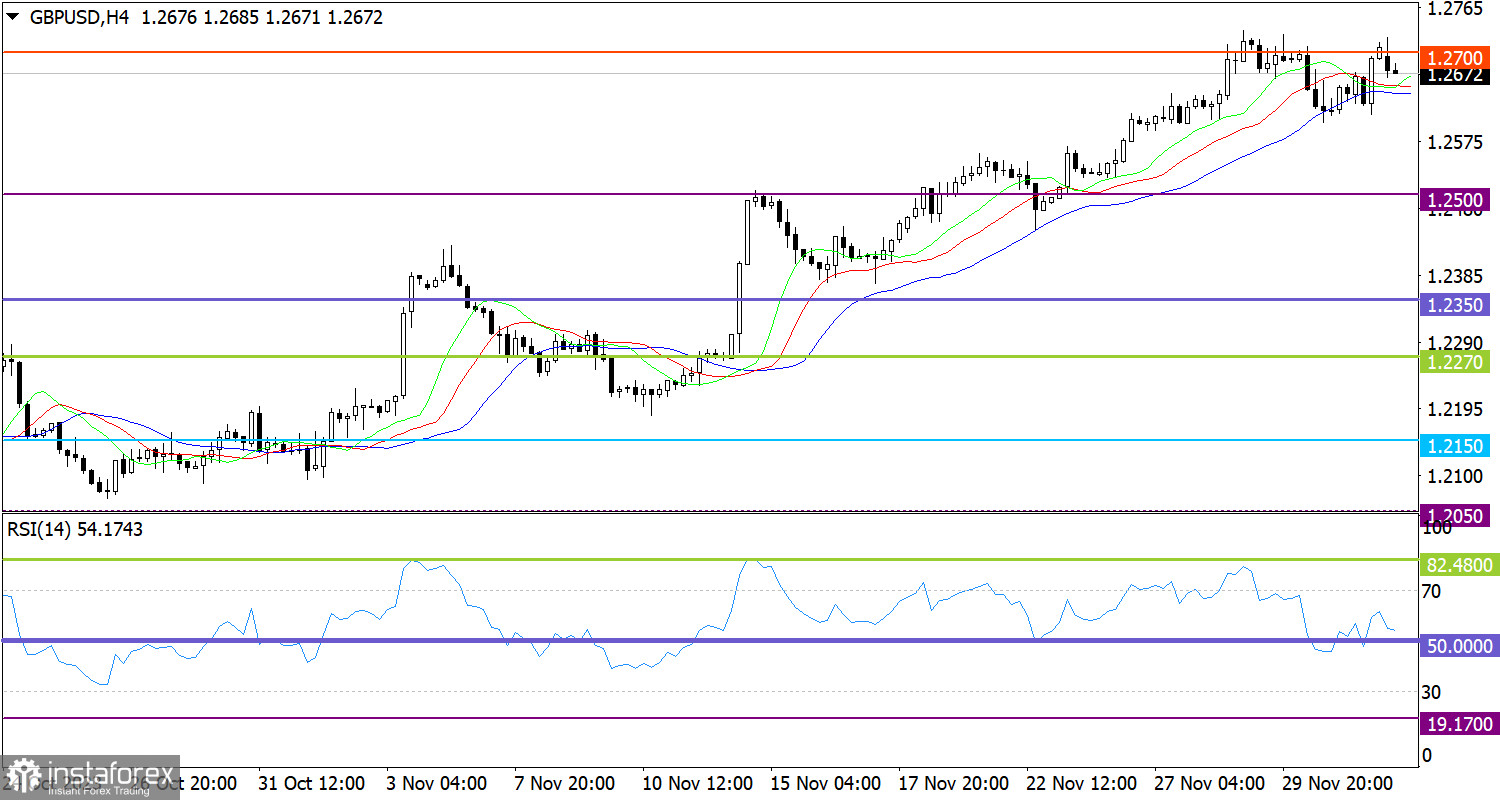Click the 1.2385 price scale value
This screenshot has height=800, width=1500.
coord(1455,275)
